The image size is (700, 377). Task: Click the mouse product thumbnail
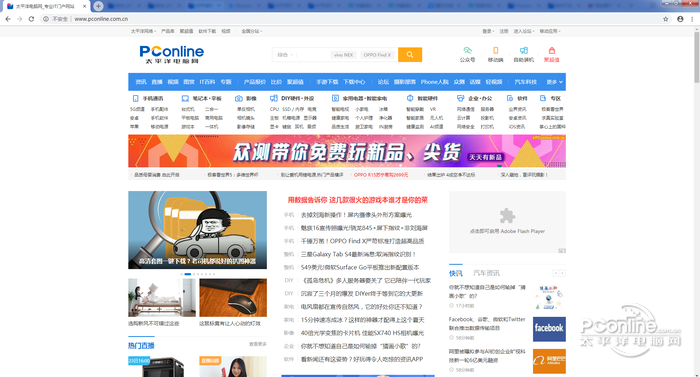click(x=233, y=297)
